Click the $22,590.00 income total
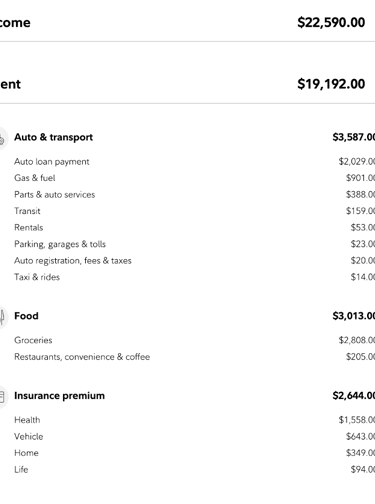Viewport: 375px width, 504px height. tap(331, 23)
